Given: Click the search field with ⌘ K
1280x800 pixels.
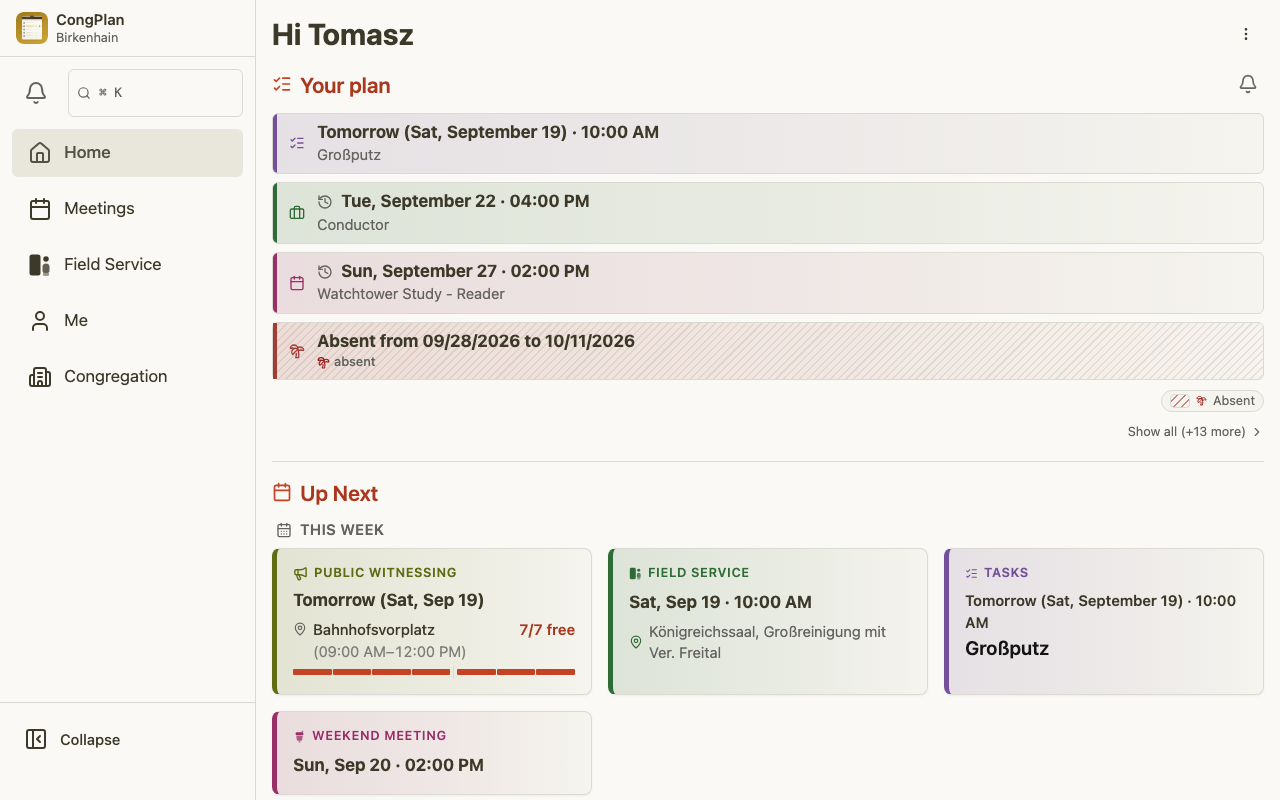Looking at the screenshot, I should pos(155,93).
